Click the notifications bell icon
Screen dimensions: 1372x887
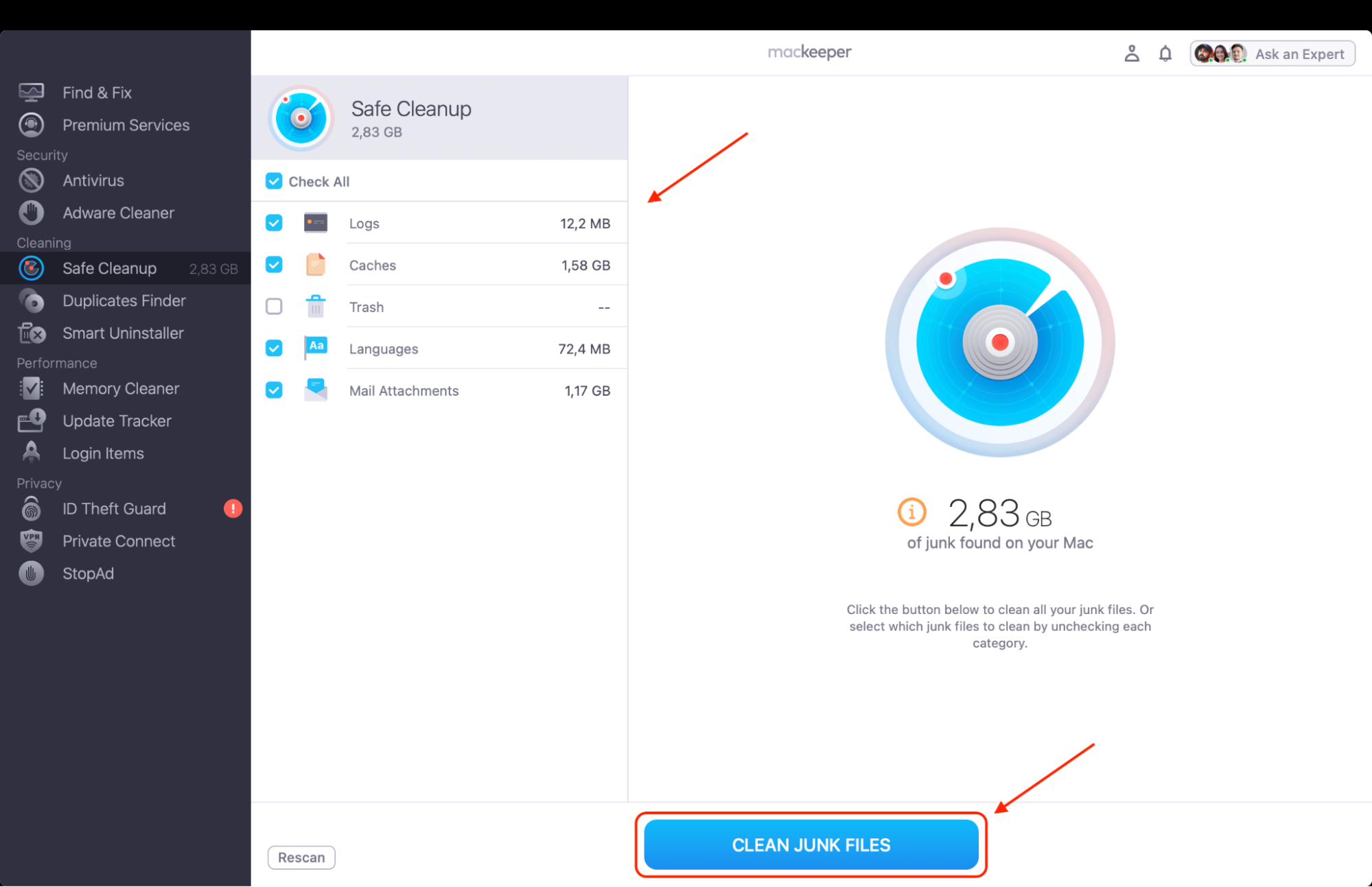1165,53
